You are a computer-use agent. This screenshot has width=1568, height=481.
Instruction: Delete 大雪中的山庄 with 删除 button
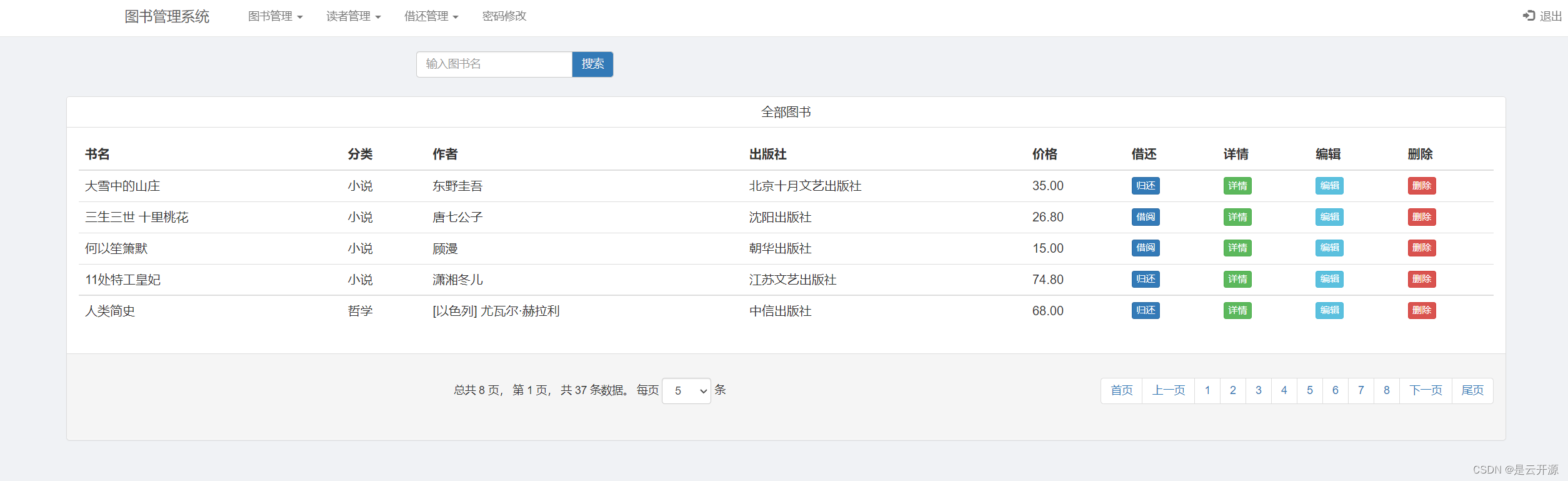click(1422, 186)
